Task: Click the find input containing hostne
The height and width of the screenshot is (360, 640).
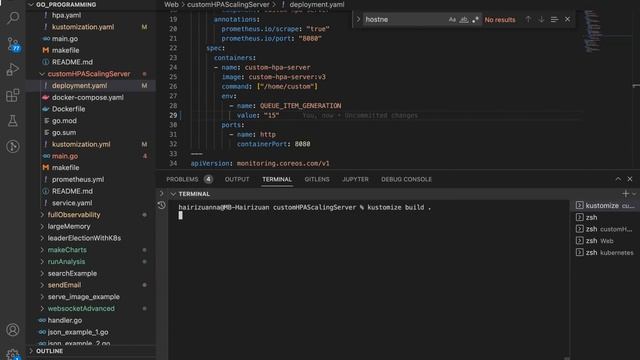Action: click(404, 20)
